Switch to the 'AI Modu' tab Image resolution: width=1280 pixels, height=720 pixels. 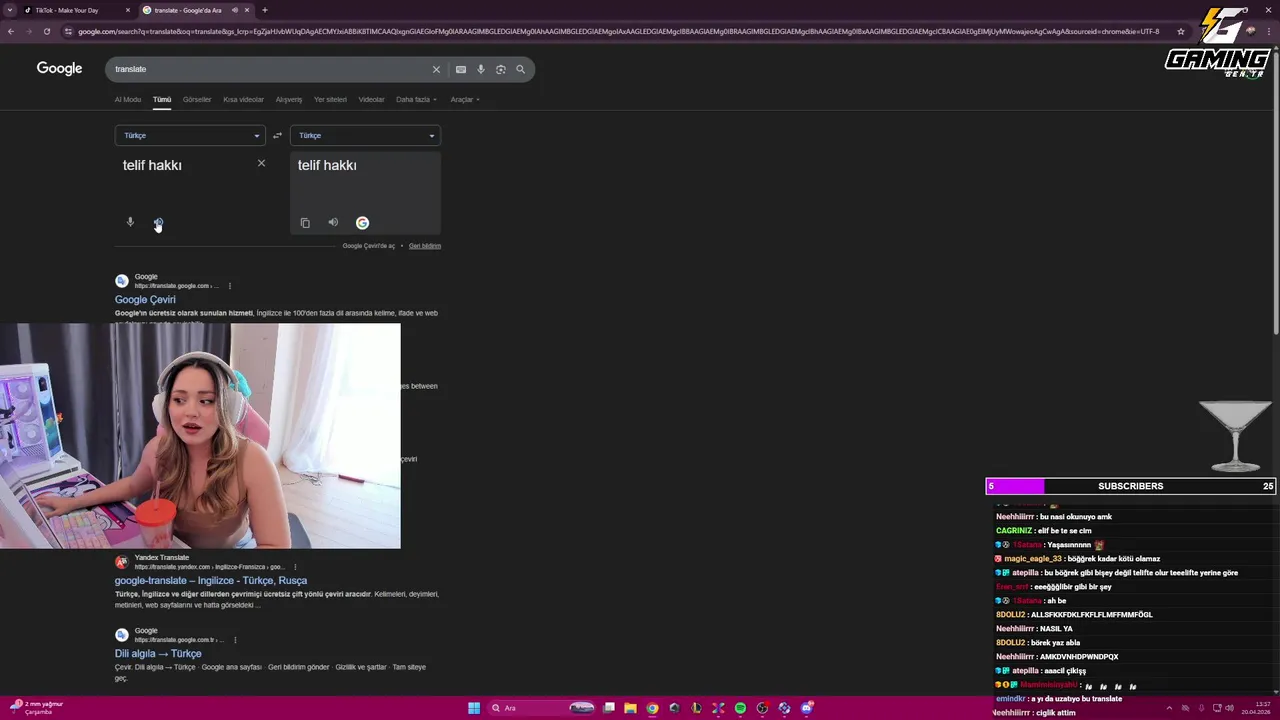tap(128, 99)
